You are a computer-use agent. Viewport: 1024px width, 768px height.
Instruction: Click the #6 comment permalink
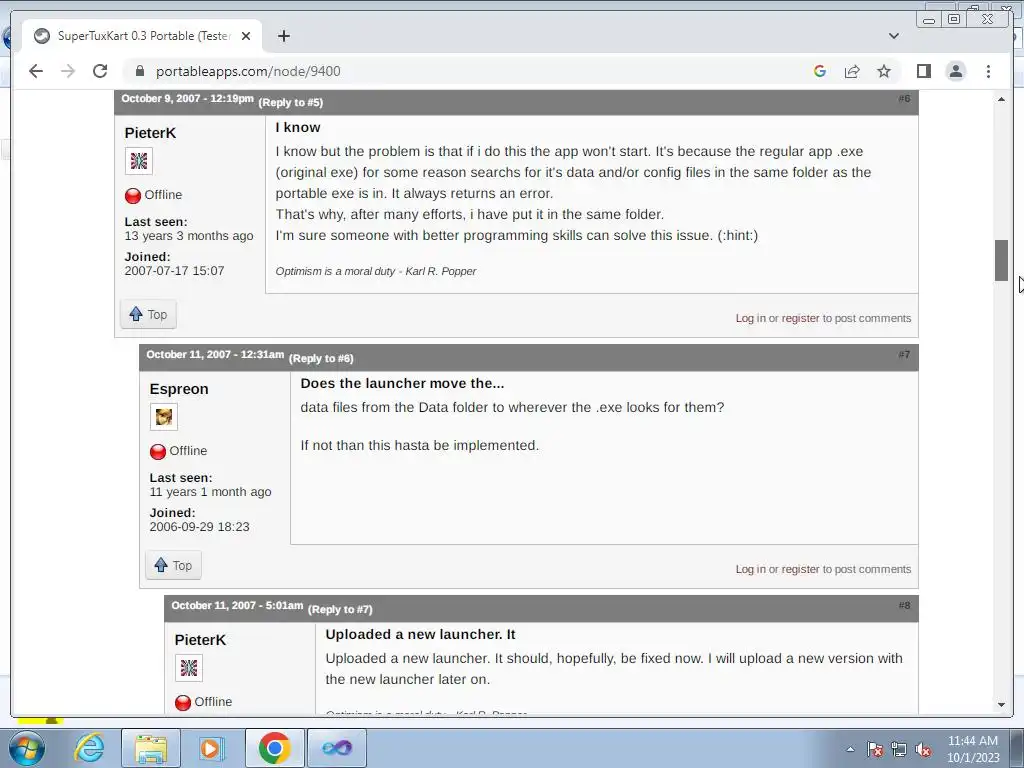pos(904,99)
